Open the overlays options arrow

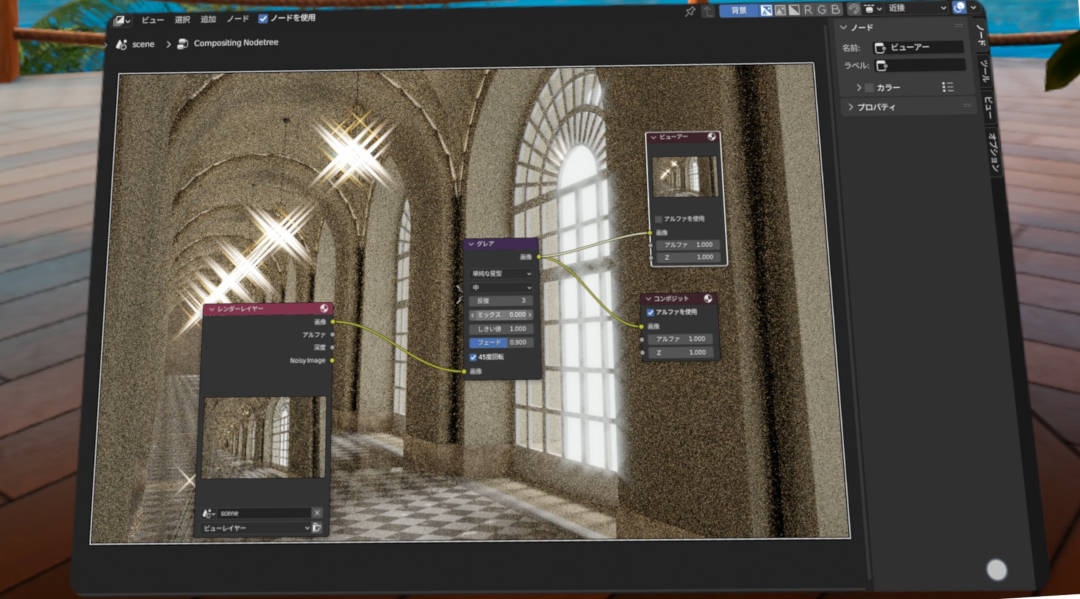pyautogui.click(x=973, y=8)
